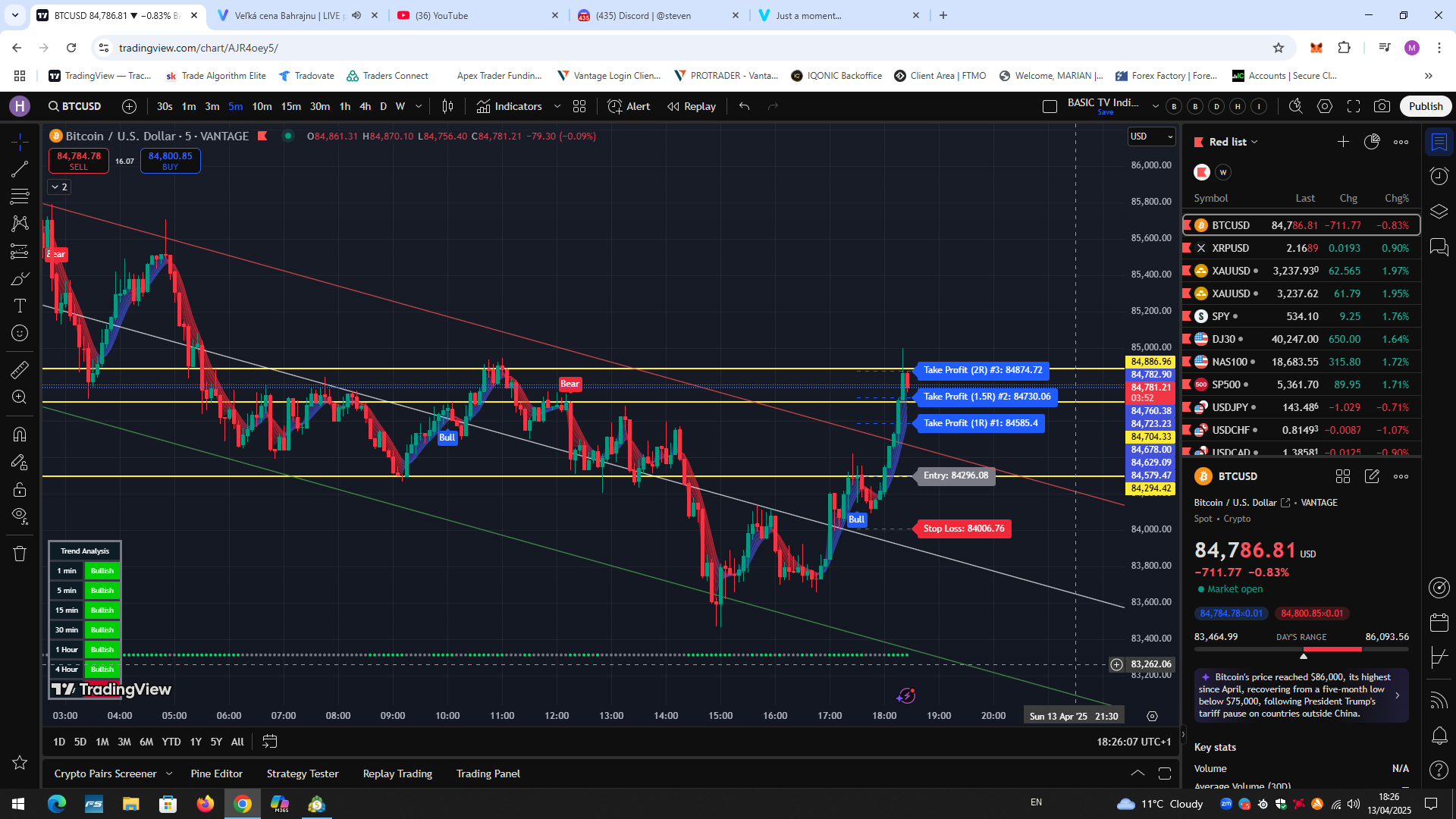Image resolution: width=1456 pixels, height=819 pixels.
Task: Open the Alerts clock panel on right sidebar
Action: (1439, 176)
